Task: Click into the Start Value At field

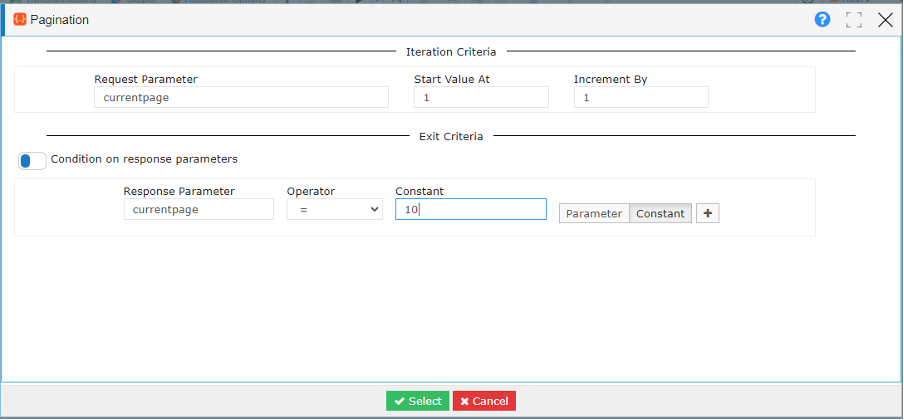Action: point(481,97)
